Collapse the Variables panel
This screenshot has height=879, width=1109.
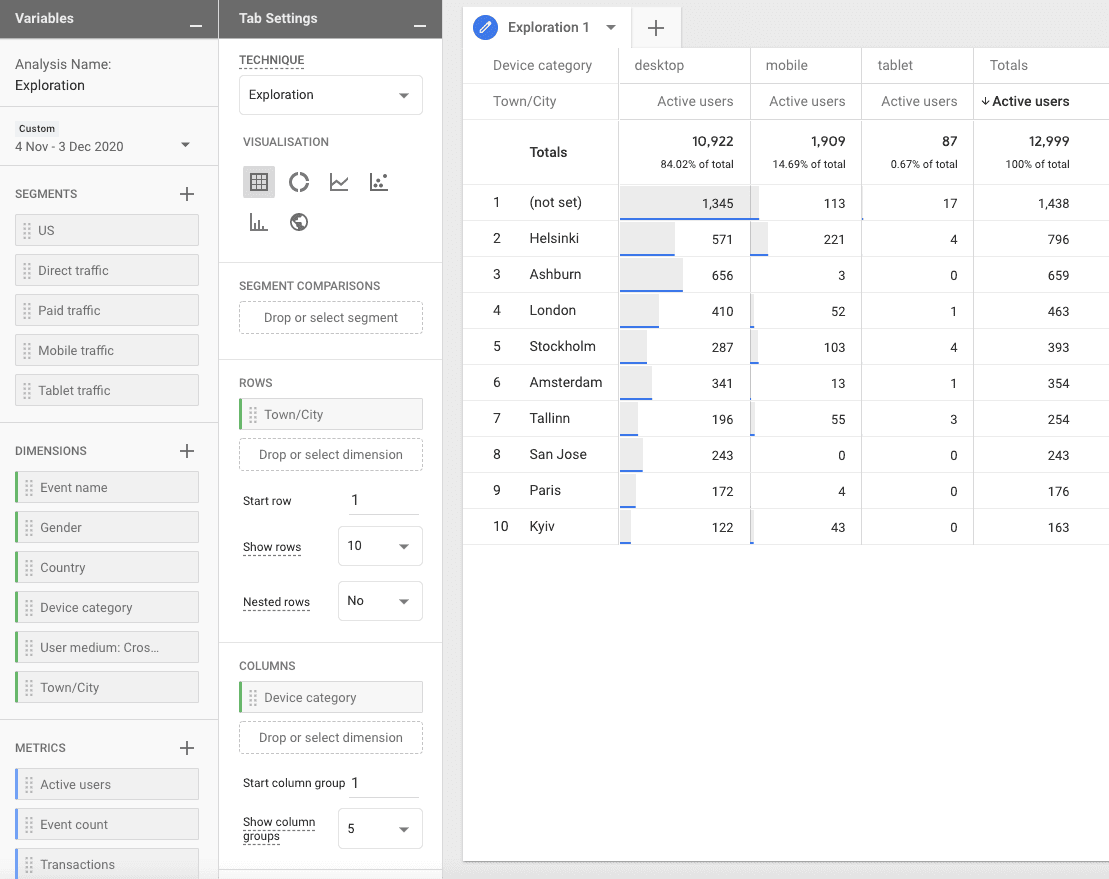[x=196, y=22]
